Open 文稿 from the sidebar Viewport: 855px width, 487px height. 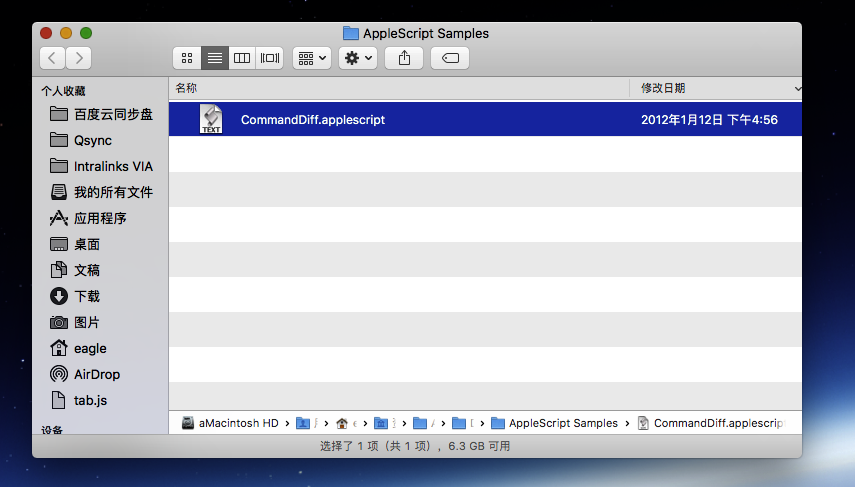pos(75,270)
